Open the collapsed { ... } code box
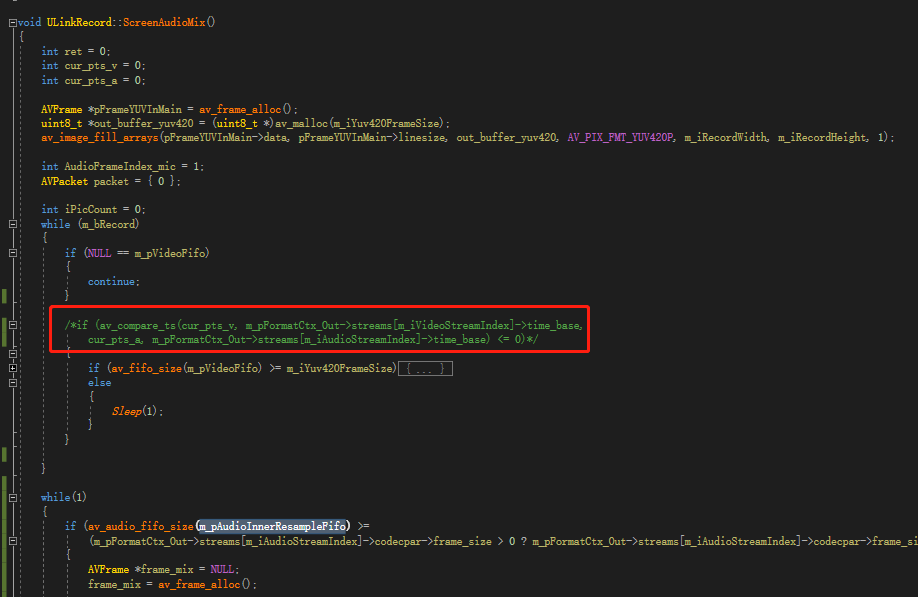Image resolution: width=918 pixels, height=597 pixels. point(425,369)
